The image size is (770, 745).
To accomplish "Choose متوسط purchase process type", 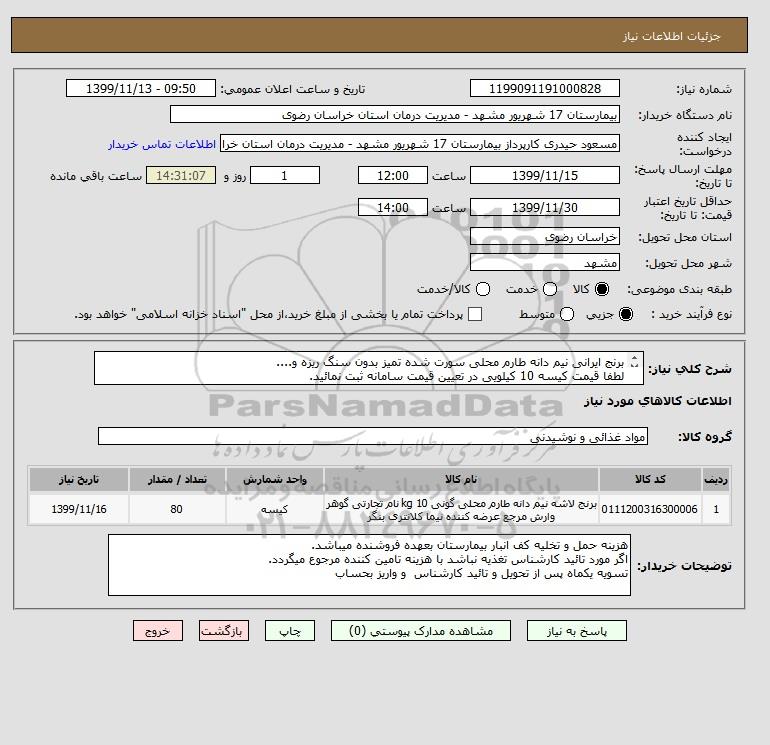I will click(567, 314).
